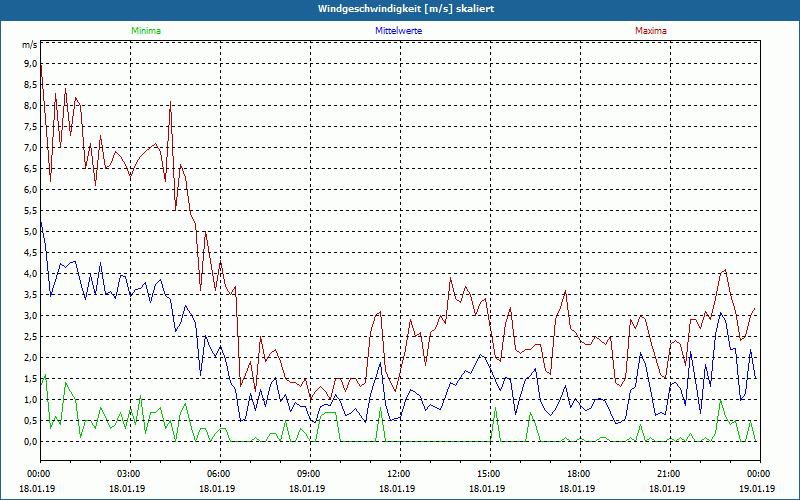800x500 pixels.
Task: Select the blue 'Mittelwerte' legend label
Action: tap(398, 31)
